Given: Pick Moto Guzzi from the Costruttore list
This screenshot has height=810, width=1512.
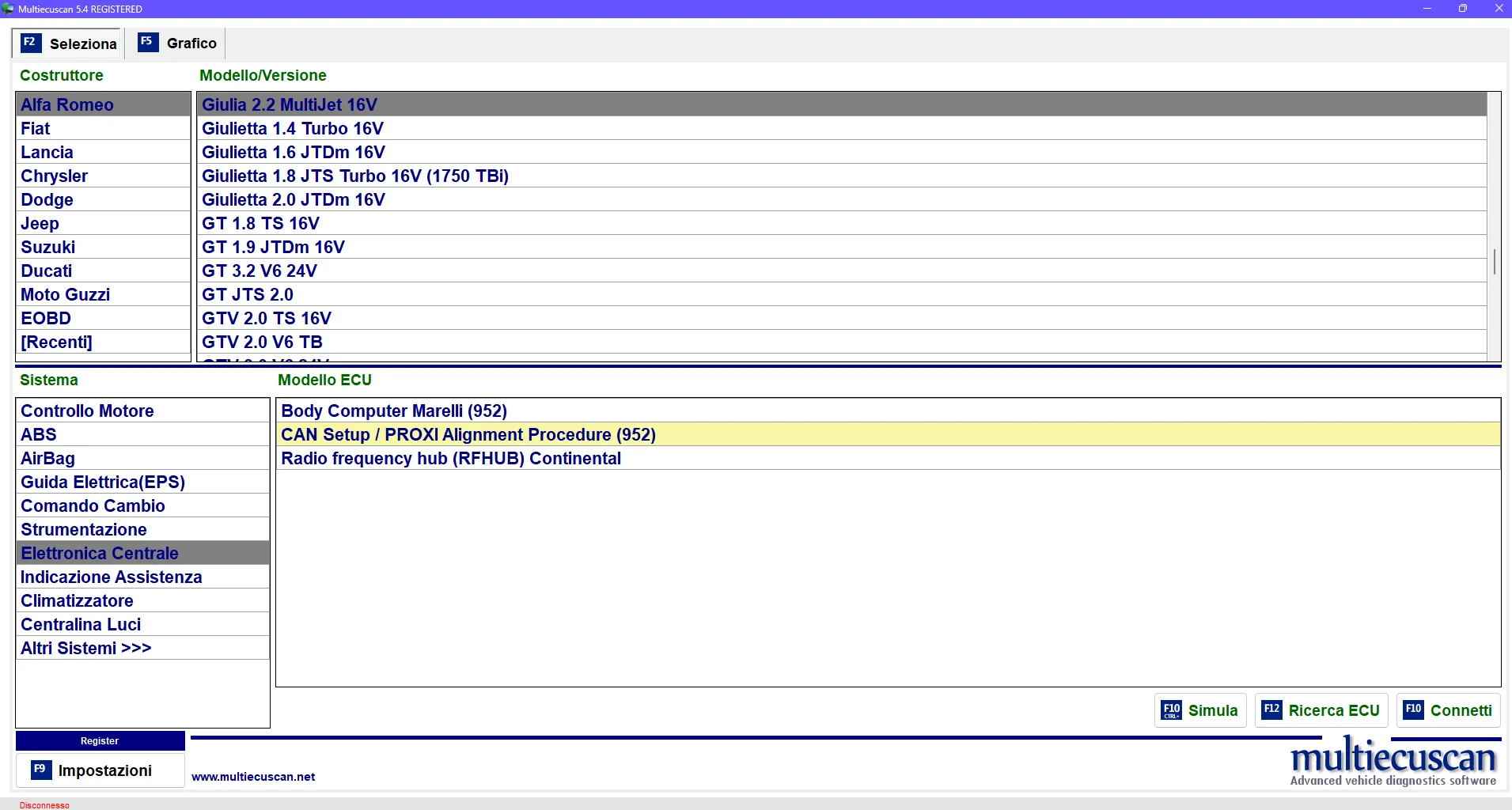Looking at the screenshot, I should coord(103,294).
